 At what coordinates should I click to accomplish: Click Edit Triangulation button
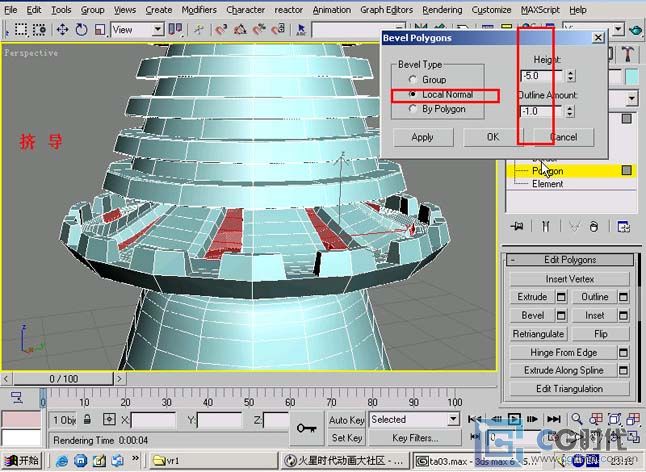click(x=570, y=388)
